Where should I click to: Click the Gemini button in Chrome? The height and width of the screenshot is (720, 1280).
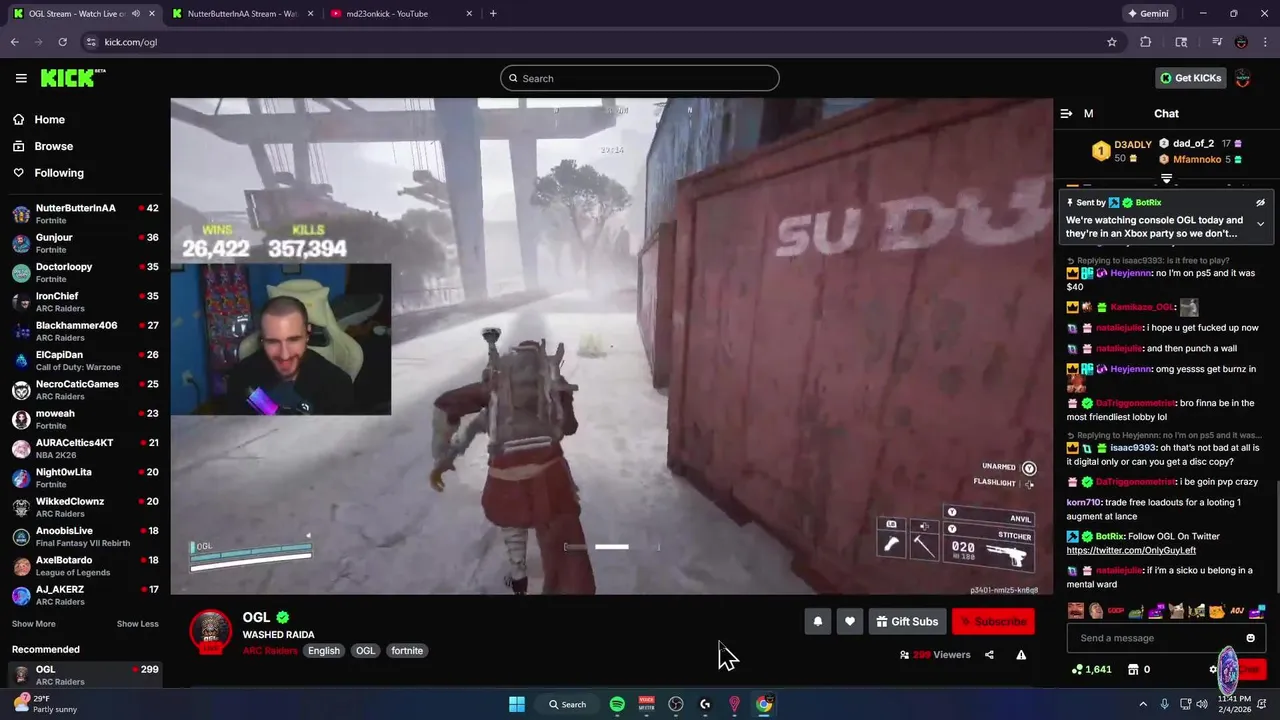[x=1148, y=14]
